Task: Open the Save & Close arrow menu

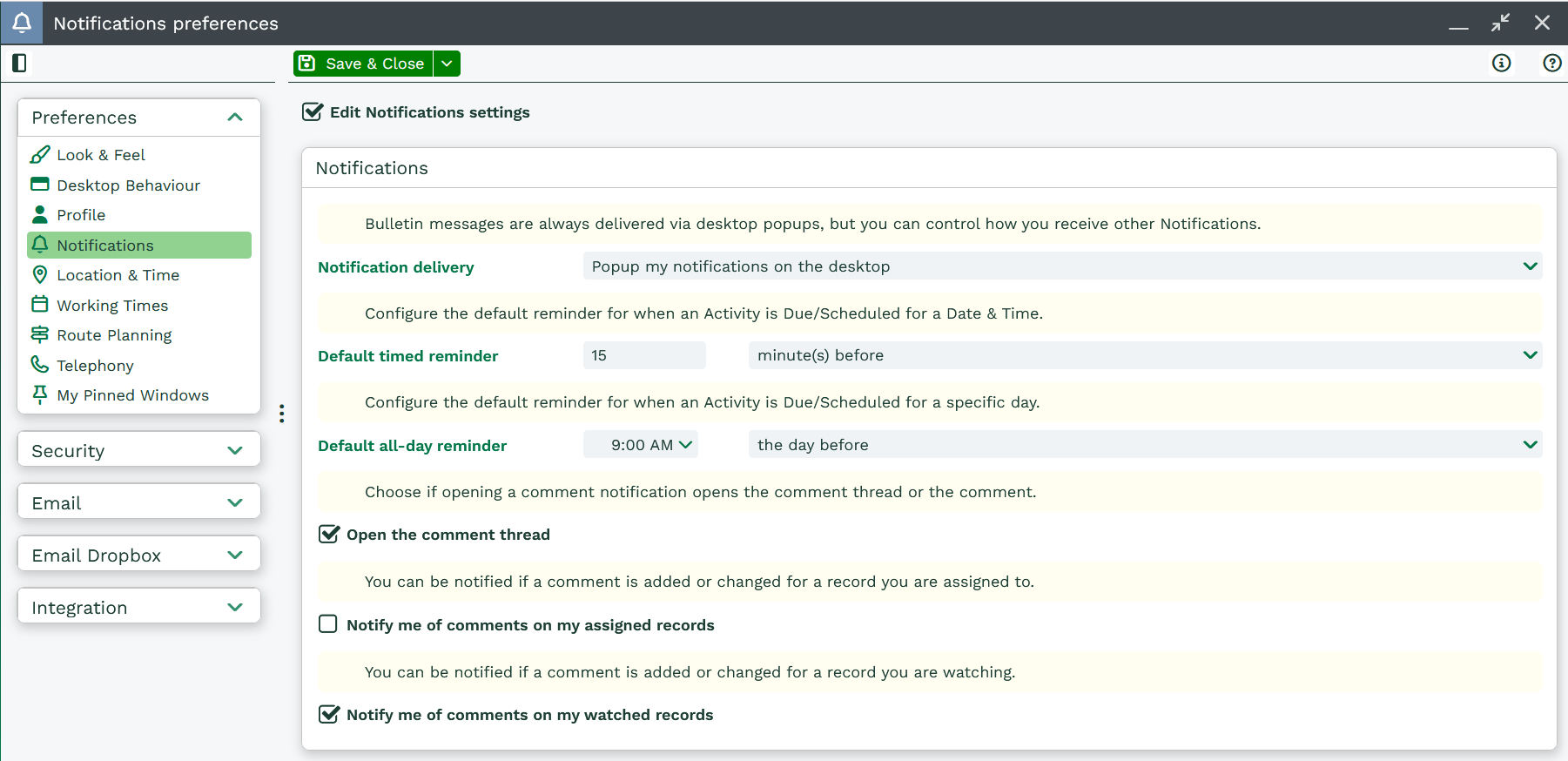Action: pyautogui.click(x=447, y=64)
